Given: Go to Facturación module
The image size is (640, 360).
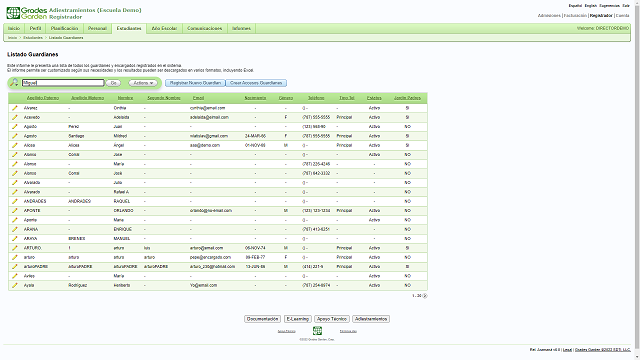Looking at the screenshot, I should [x=575, y=16].
